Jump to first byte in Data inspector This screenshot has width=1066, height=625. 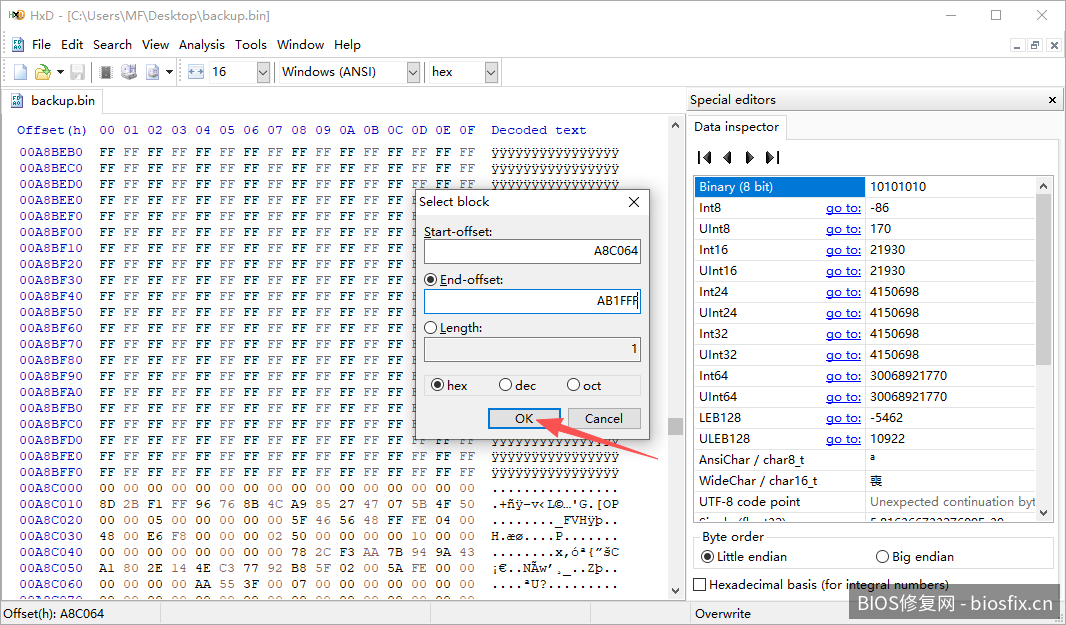704,157
